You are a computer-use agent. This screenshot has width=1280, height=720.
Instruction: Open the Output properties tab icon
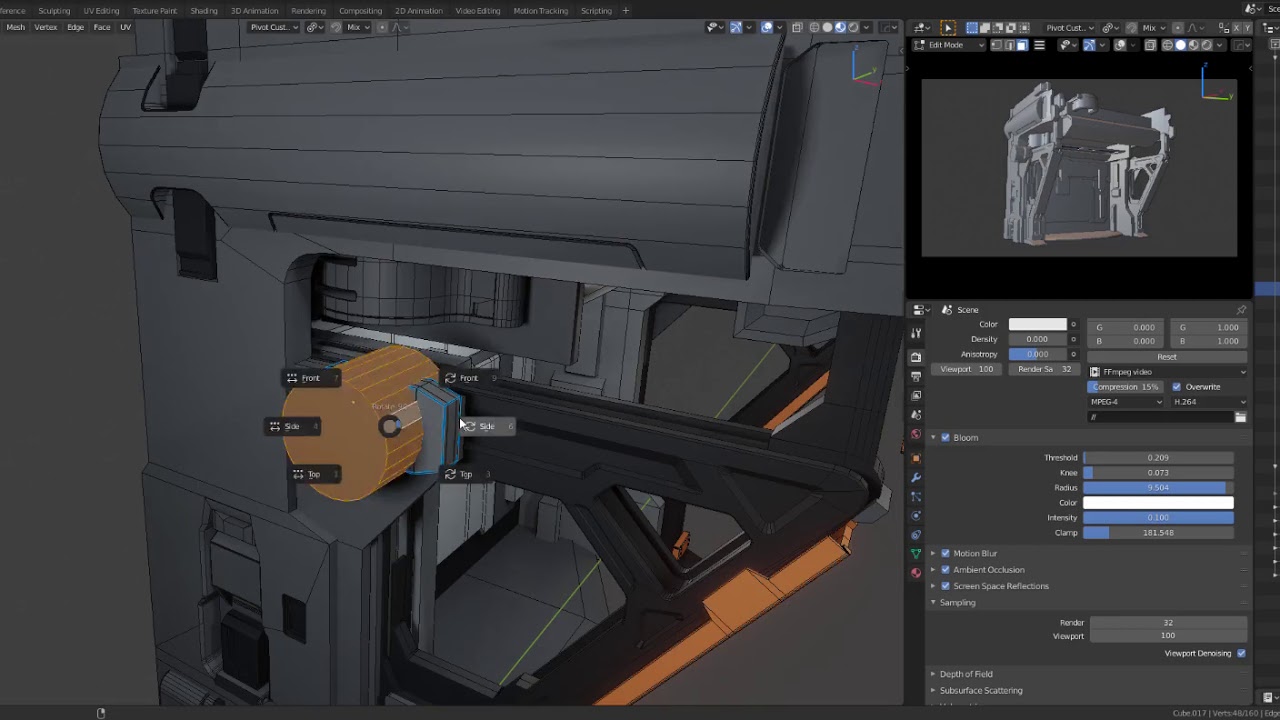(x=915, y=376)
